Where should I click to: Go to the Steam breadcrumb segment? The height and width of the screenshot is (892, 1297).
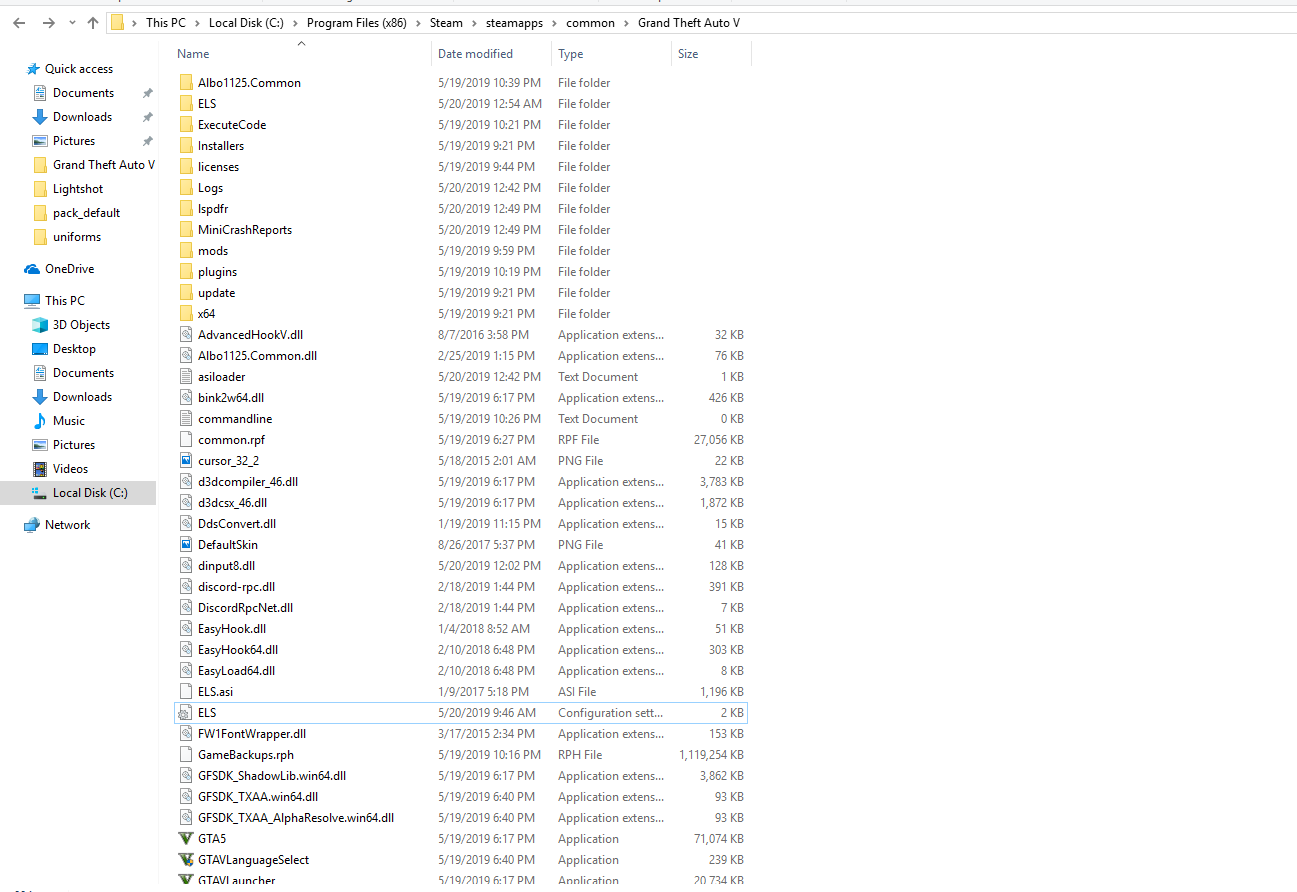point(447,23)
